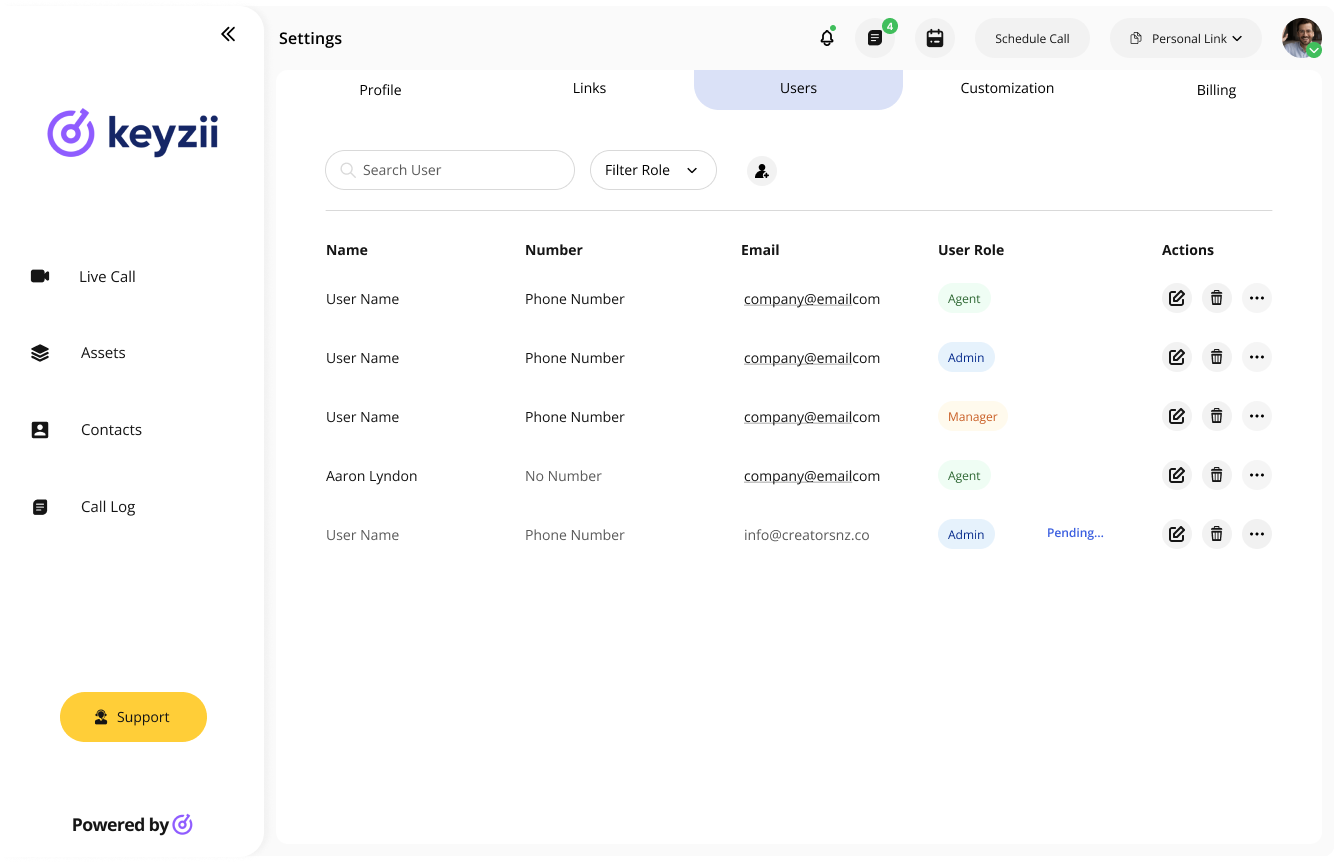Image resolution: width=1334 pixels, height=863 pixels.
Task: Click the keyzii logo
Action: pos(133,133)
